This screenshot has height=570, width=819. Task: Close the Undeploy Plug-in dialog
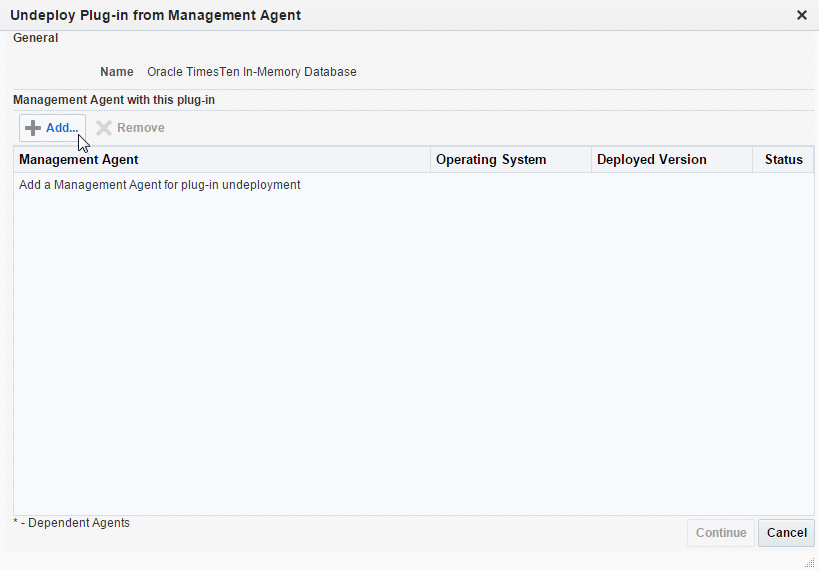(802, 15)
